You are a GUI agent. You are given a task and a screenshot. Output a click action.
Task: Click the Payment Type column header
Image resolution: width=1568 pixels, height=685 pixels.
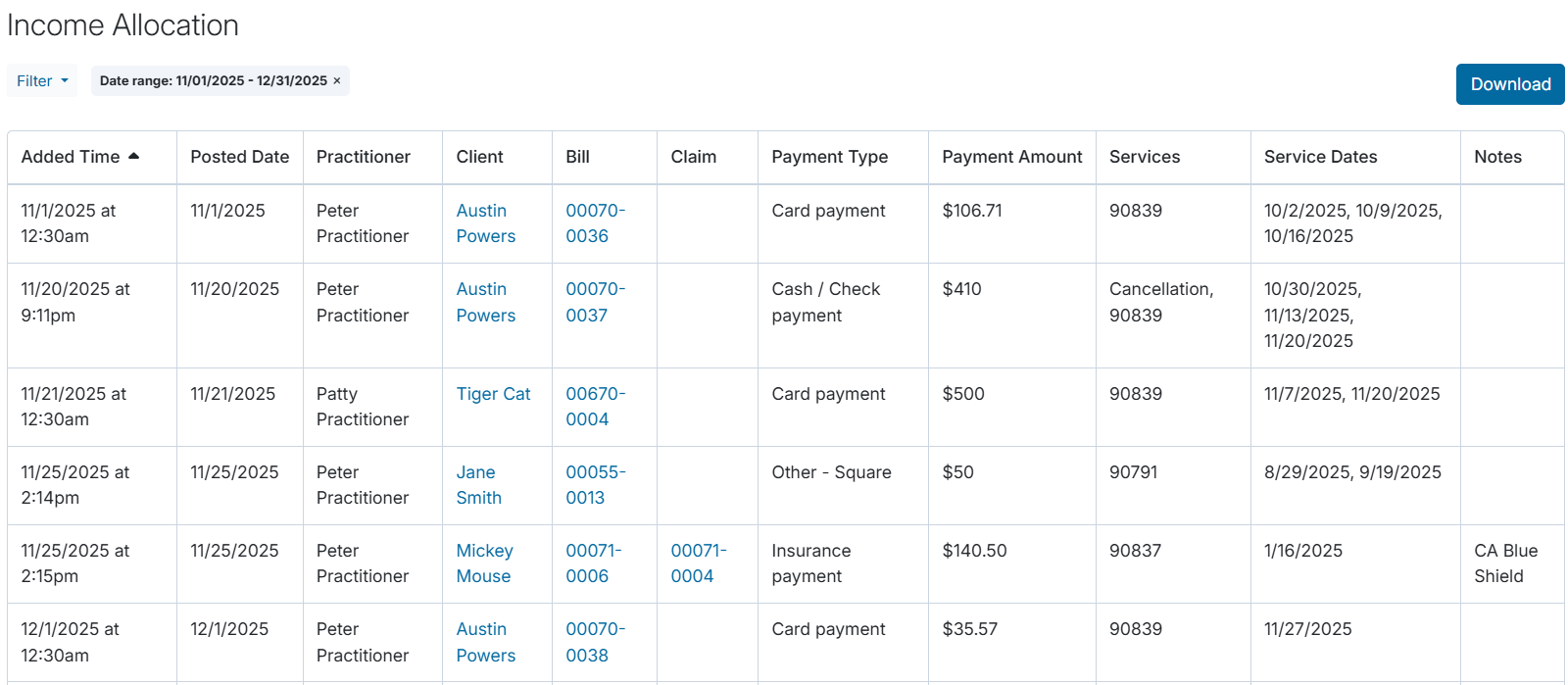point(830,157)
